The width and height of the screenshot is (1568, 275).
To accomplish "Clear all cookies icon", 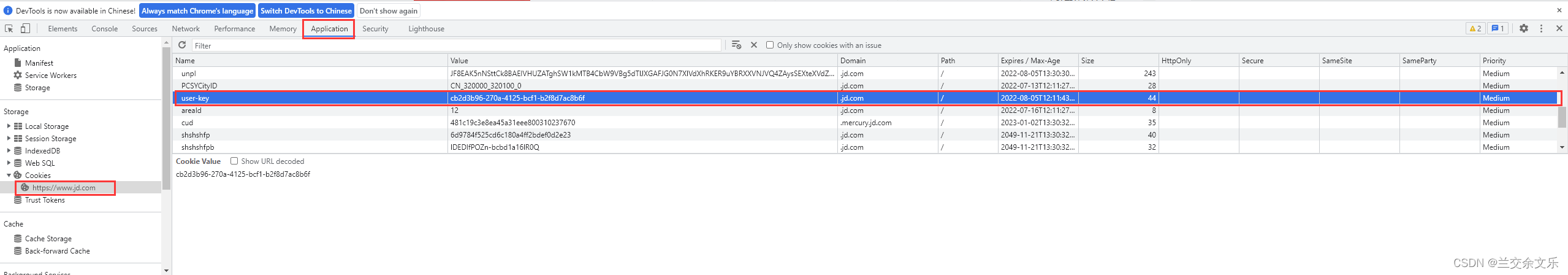I will 737,45.
